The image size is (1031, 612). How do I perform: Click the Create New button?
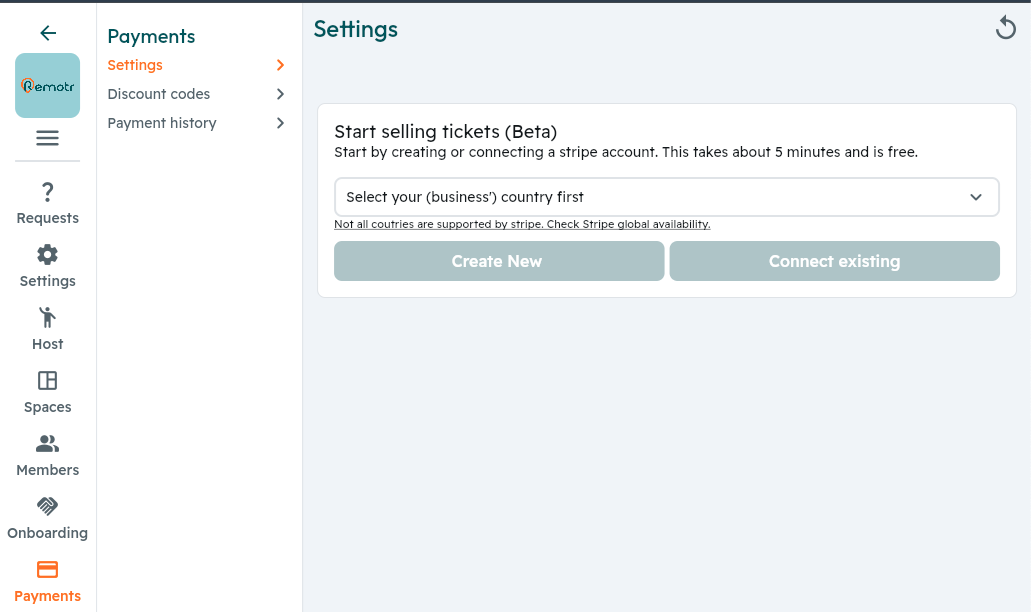point(499,261)
